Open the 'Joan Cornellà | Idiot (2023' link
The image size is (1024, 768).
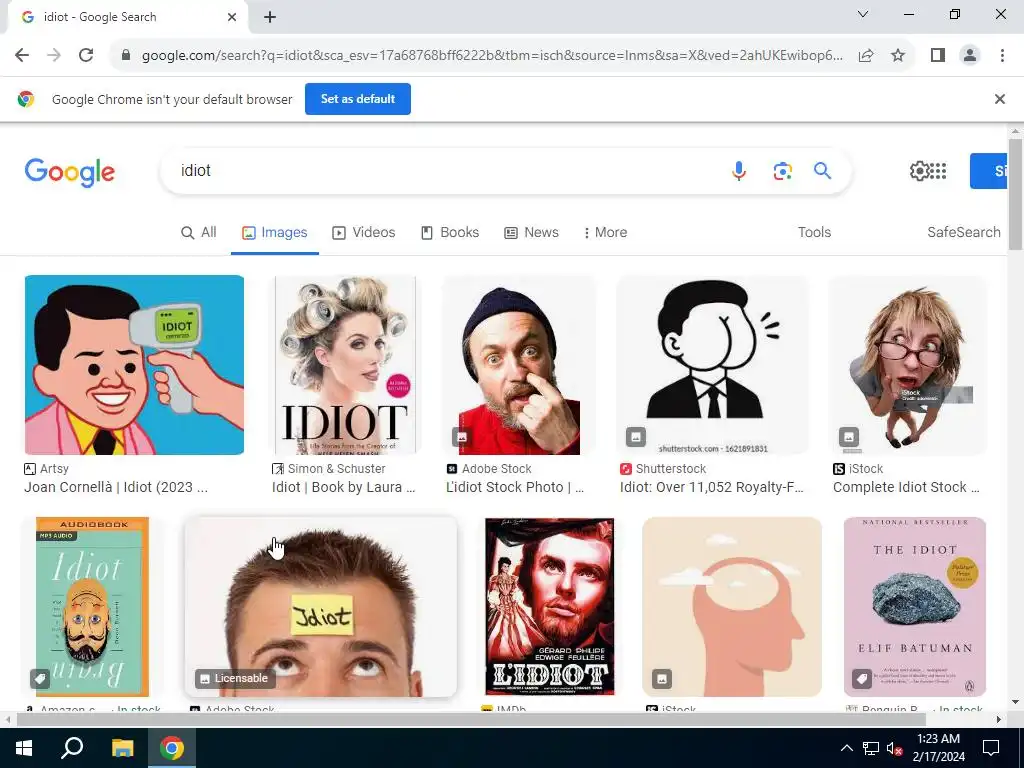116,487
